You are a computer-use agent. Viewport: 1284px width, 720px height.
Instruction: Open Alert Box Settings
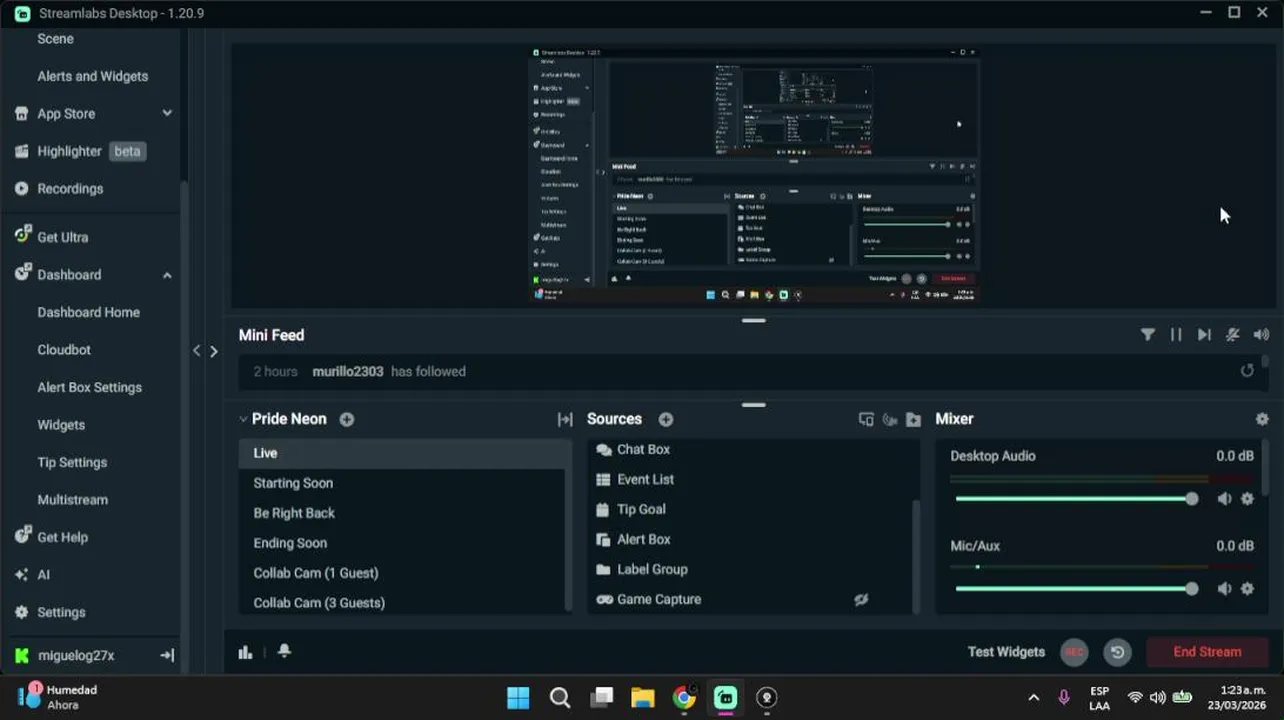tap(89, 387)
